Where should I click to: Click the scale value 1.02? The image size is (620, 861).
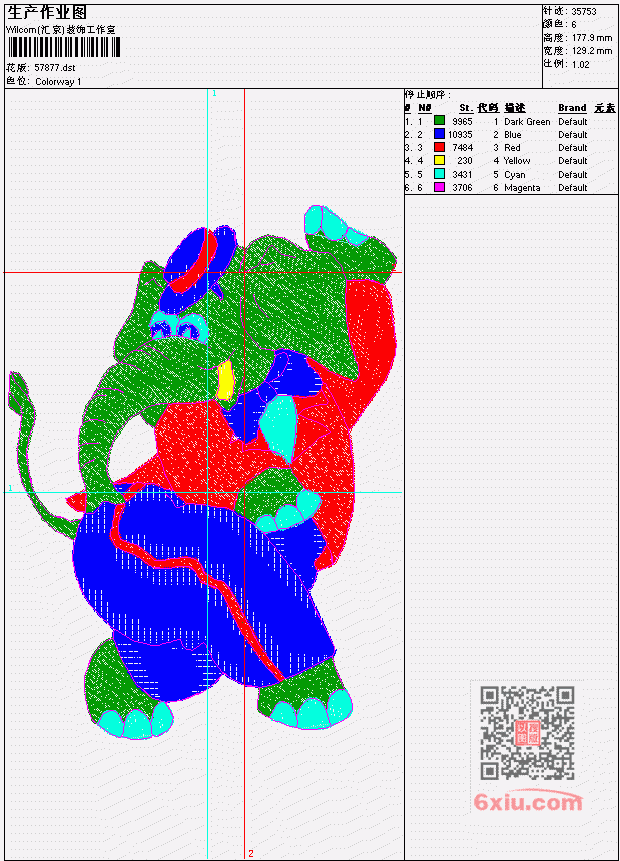coord(580,65)
